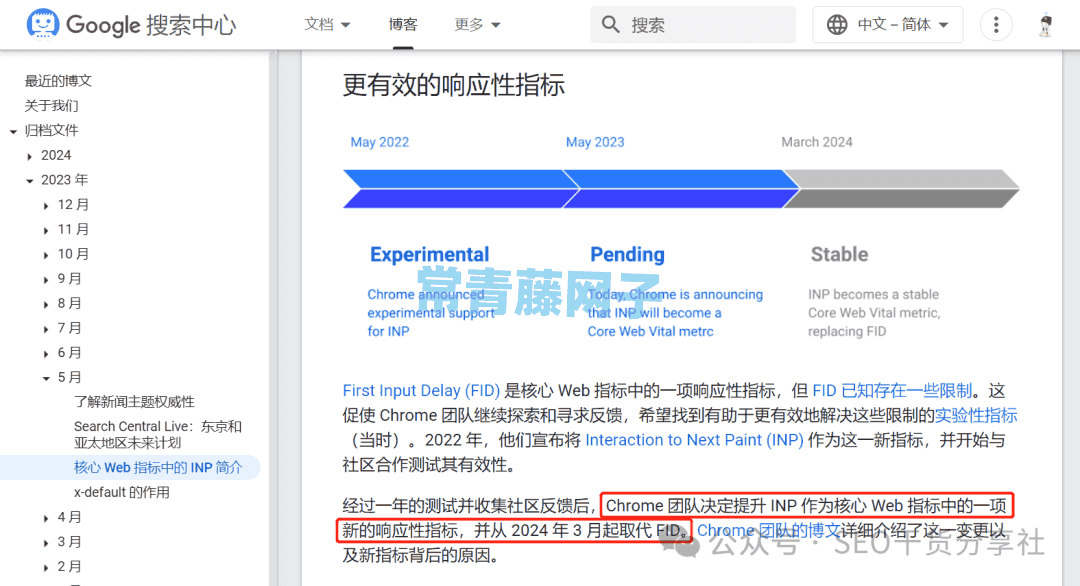Open 最近的博文 in sidebar
Image resolution: width=1080 pixels, height=586 pixels.
point(58,81)
